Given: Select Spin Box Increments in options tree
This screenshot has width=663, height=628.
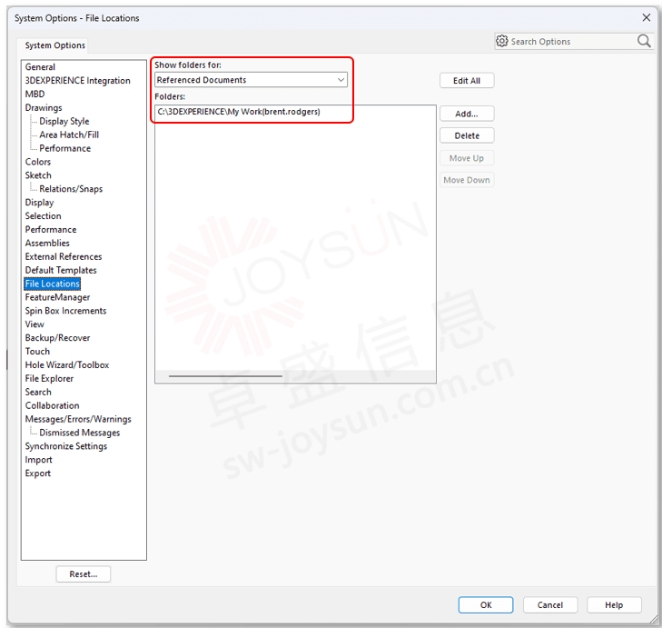Looking at the screenshot, I should [66, 311].
